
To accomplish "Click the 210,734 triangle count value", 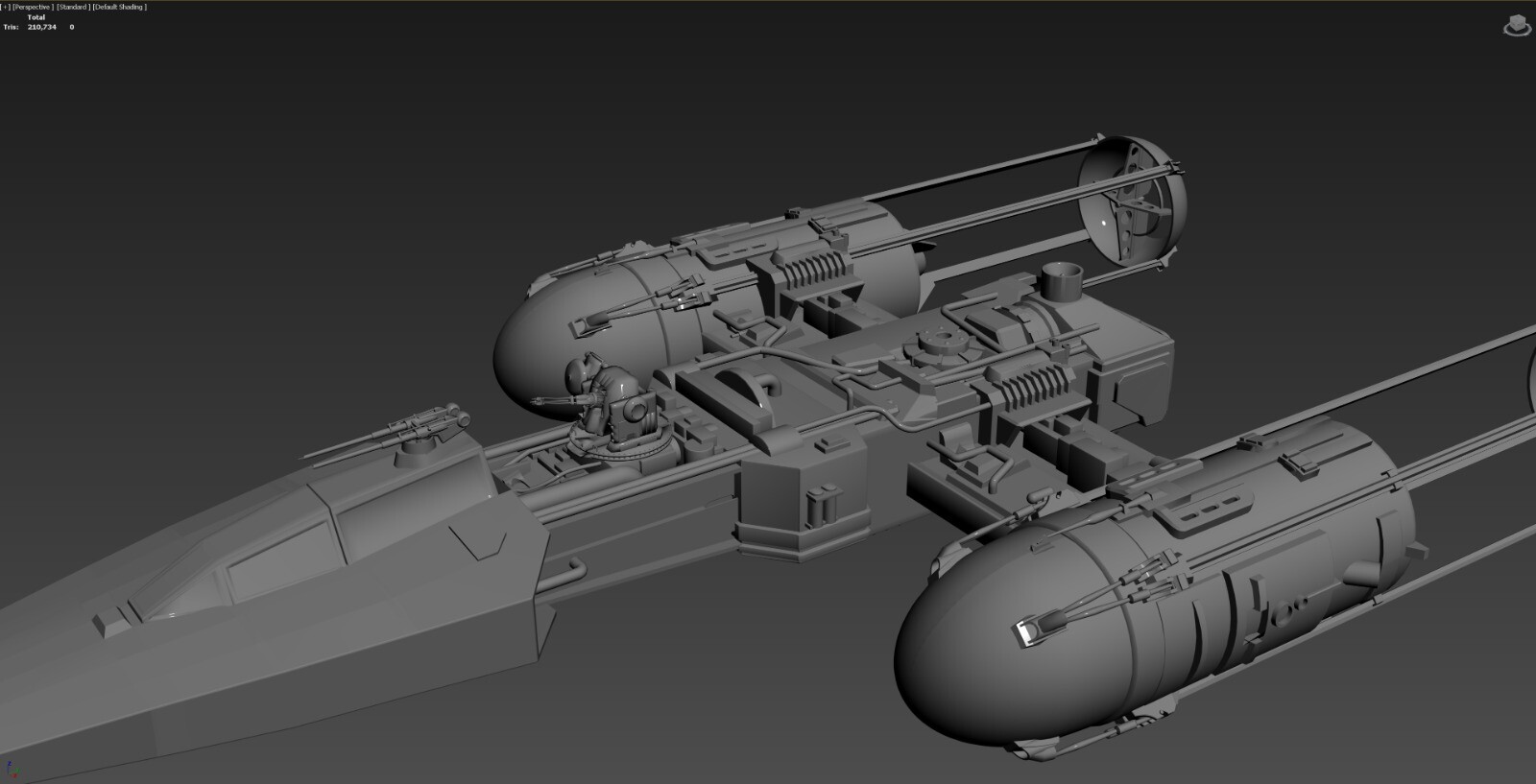I will tap(42, 27).
